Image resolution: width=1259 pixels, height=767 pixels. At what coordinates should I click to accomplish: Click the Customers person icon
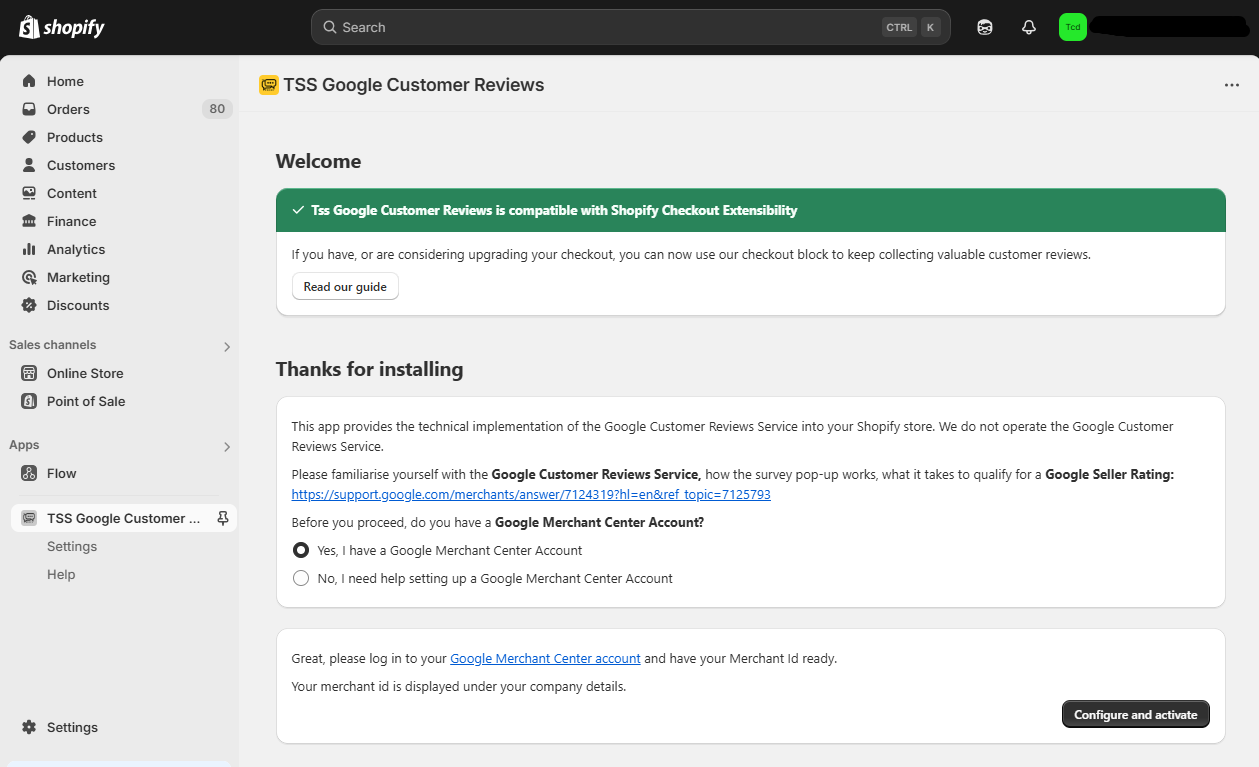coord(29,165)
